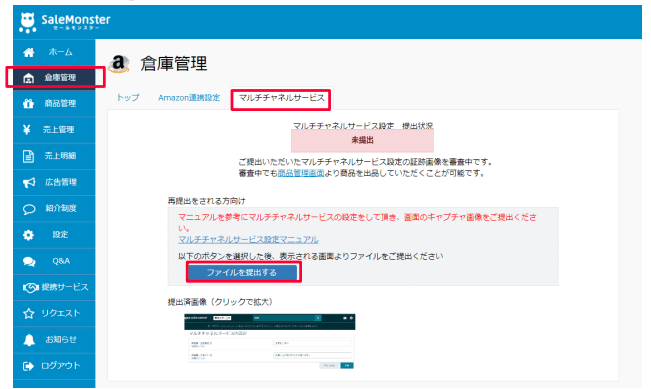This screenshot has height=389, width=651.
Task: Click the warehouse icon beside 倉庫管理
Action: pyautogui.click(x=29, y=78)
